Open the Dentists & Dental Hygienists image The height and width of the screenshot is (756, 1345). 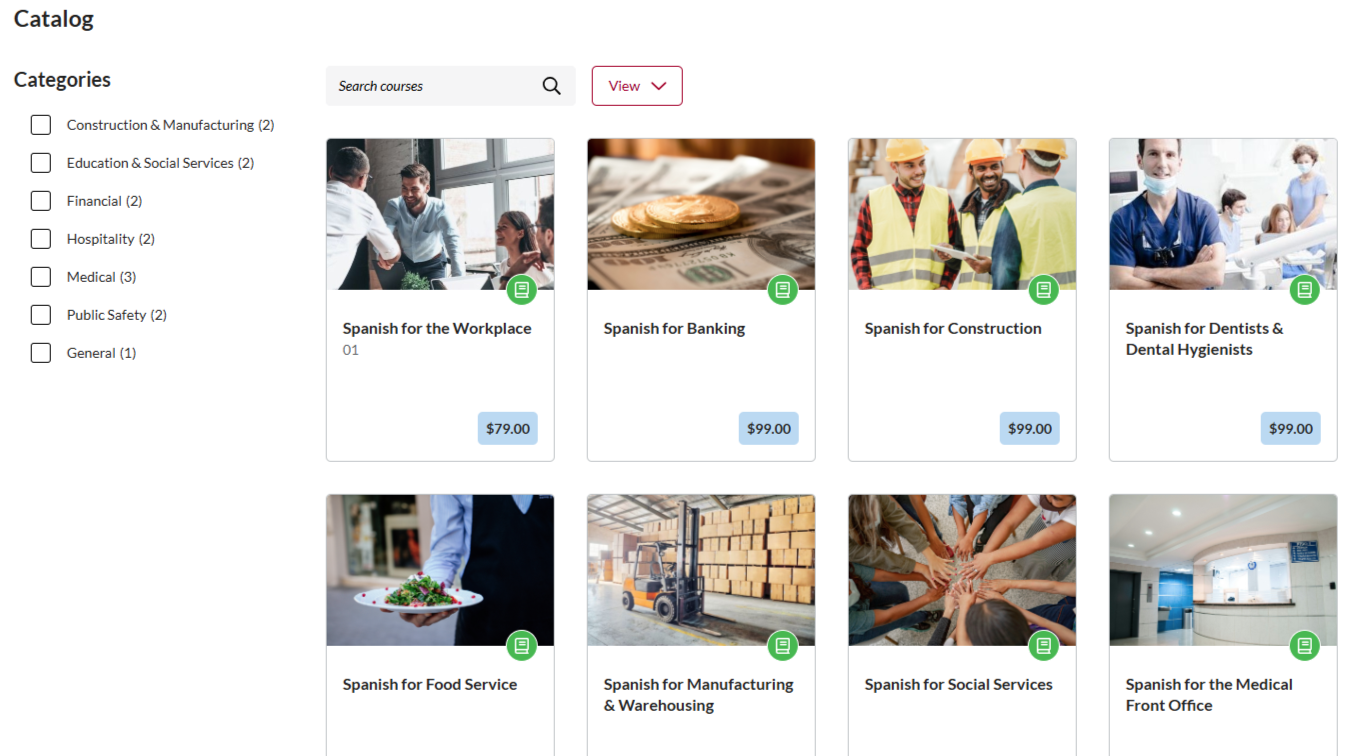point(1223,214)
